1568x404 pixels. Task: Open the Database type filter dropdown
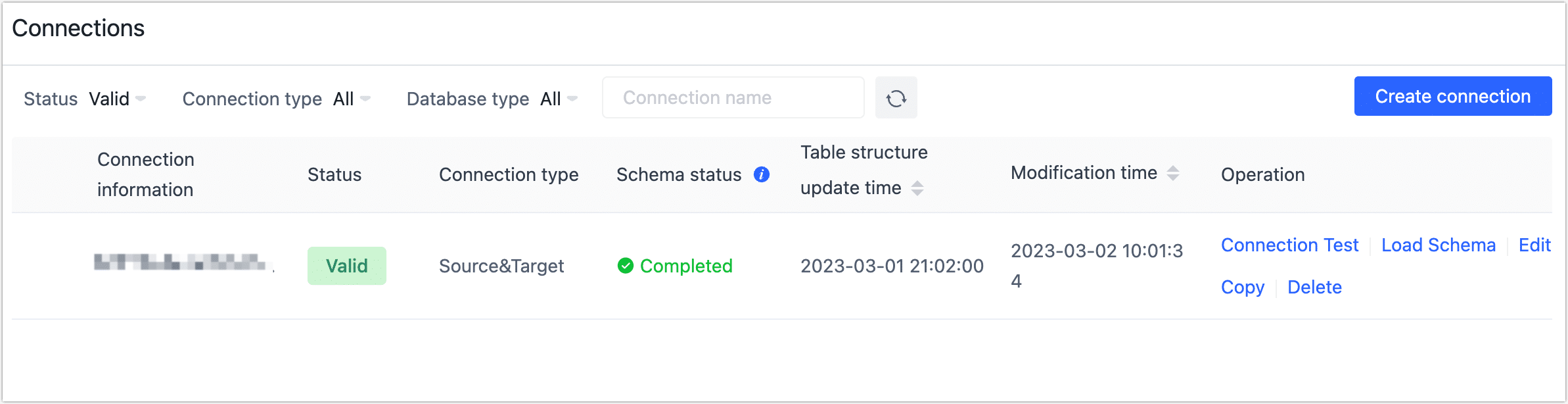pos(559,99)
